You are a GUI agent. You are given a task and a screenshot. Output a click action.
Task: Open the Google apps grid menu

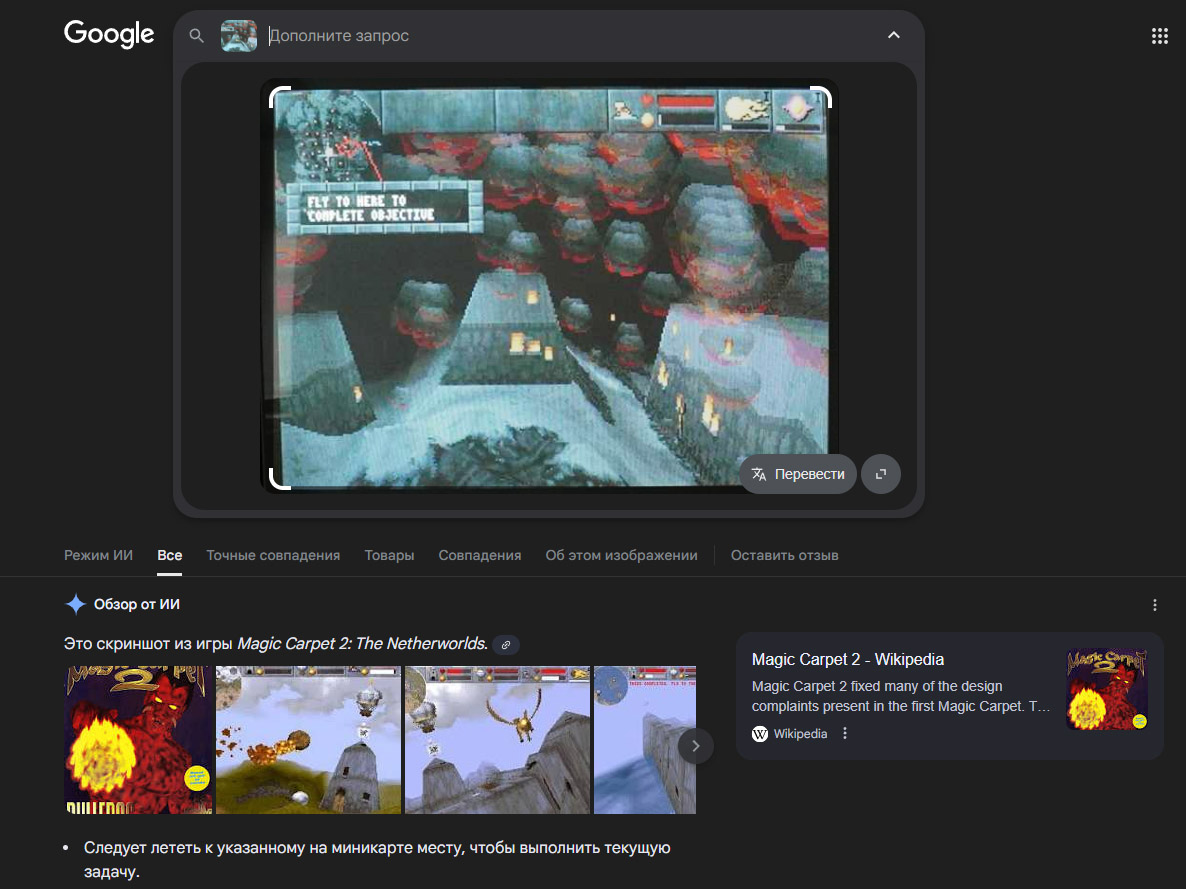tap(1159, 36)
